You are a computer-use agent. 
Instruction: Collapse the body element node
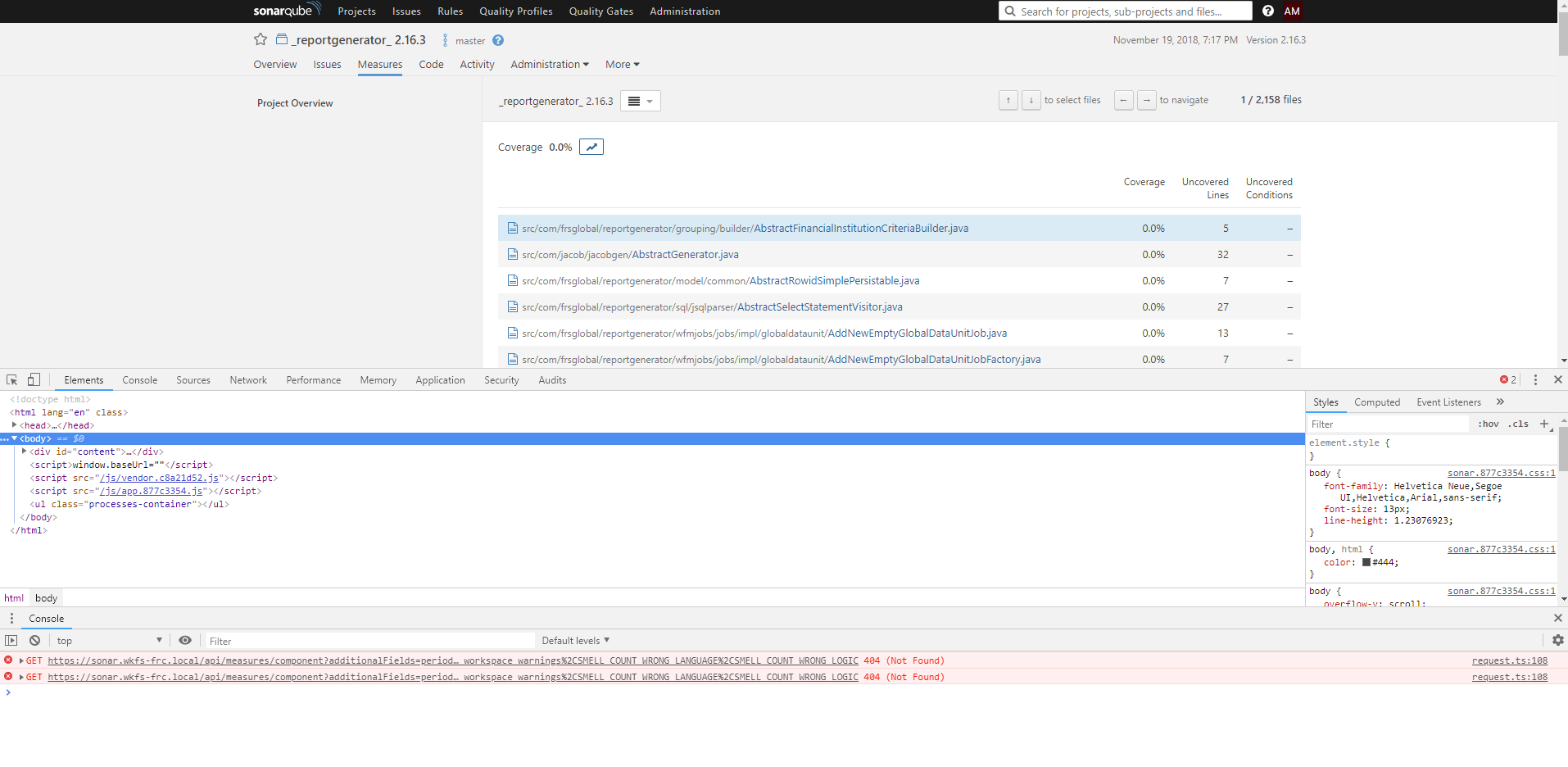(x=14, y=438)
